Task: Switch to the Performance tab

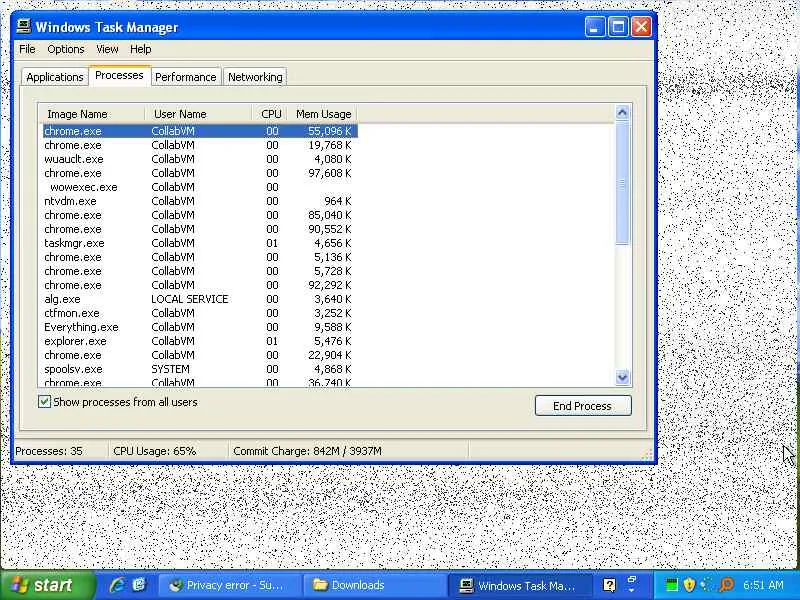Action: [186, 77]
